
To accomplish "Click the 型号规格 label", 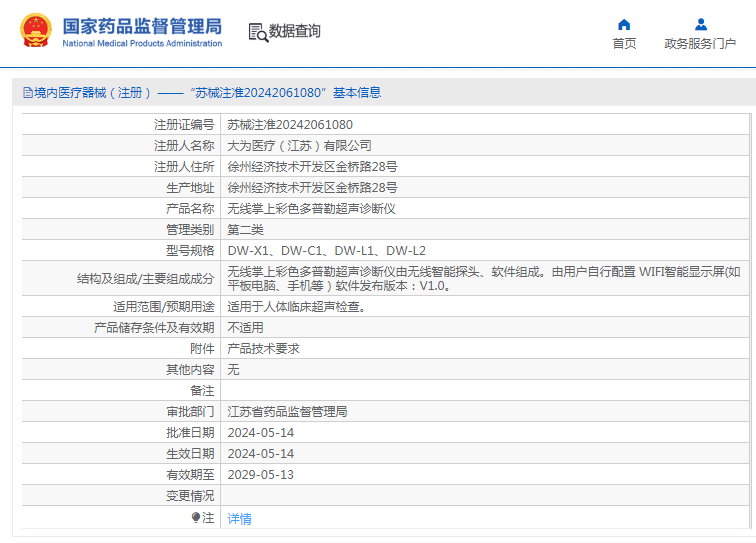I will click(x=190, y=251).
